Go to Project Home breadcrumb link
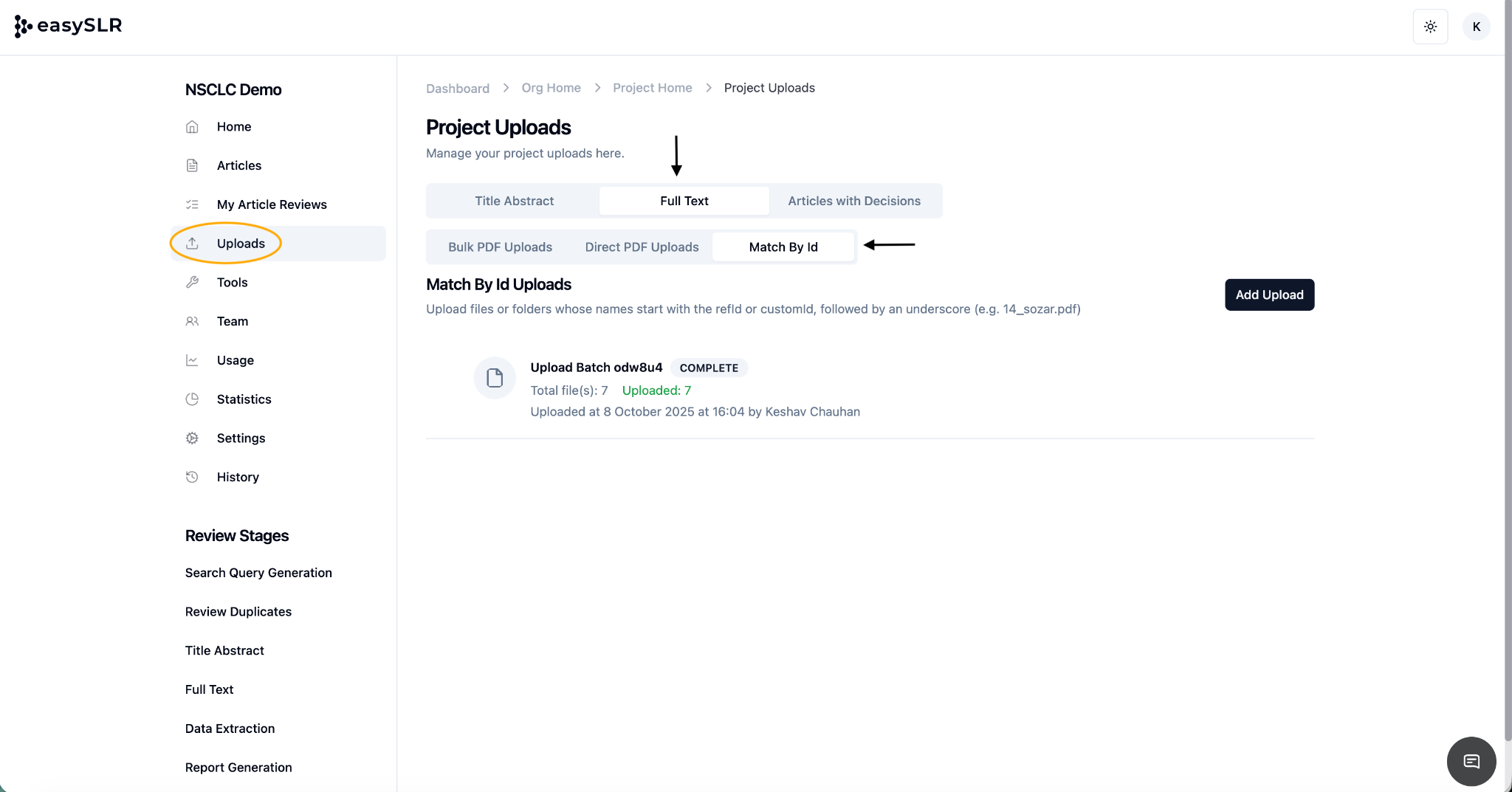Image resolution: width=1512 pixels, height=792 pixels. (652, 88)
